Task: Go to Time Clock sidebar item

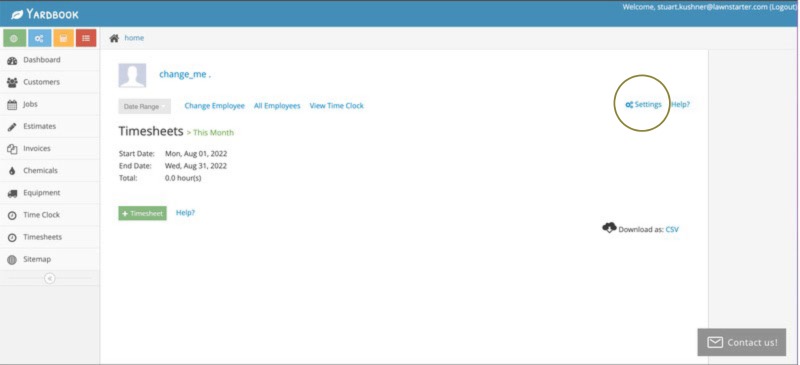Action: tap(50, 215)
